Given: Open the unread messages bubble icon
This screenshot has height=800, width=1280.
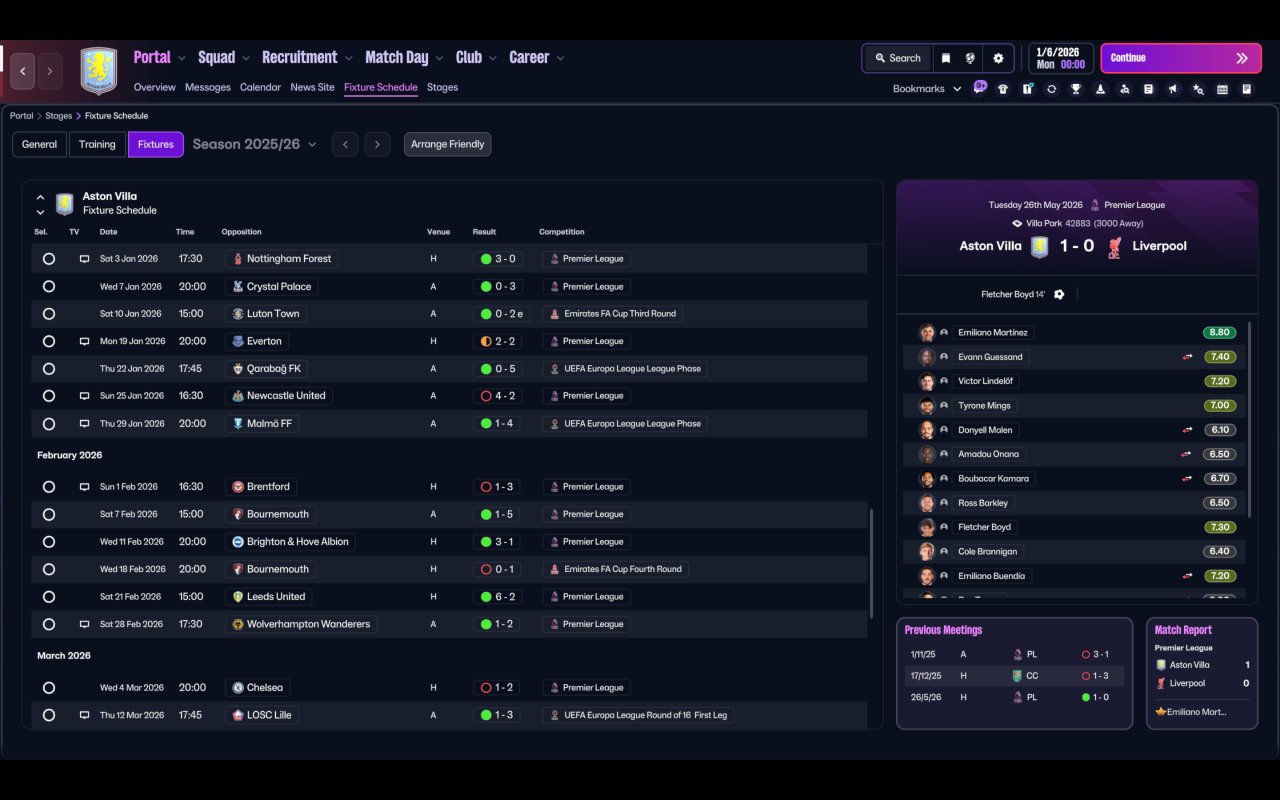Looking at the screenshot, I should [x=980, y=87].
